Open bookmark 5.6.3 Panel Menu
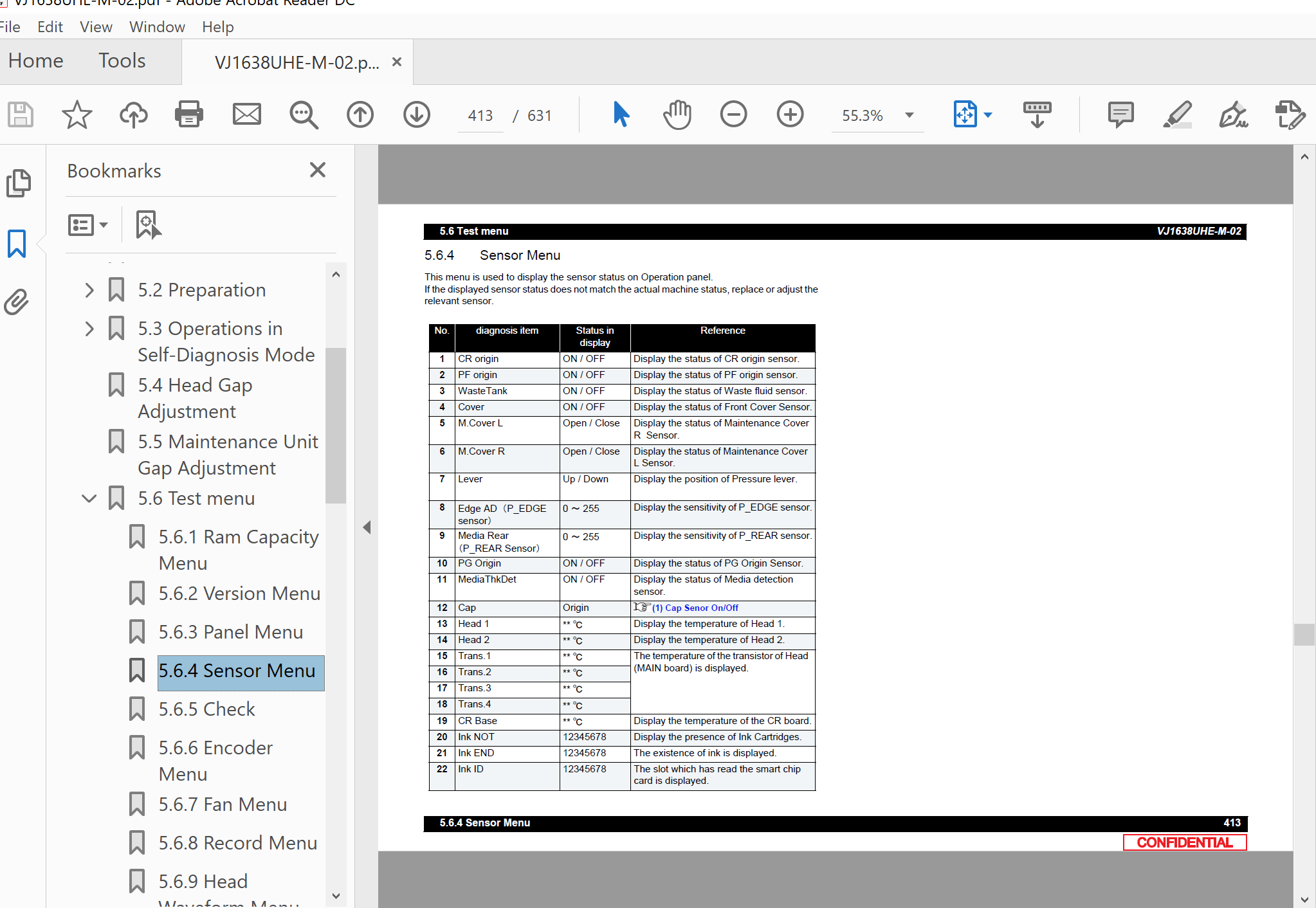 click(x=230, y=632)
